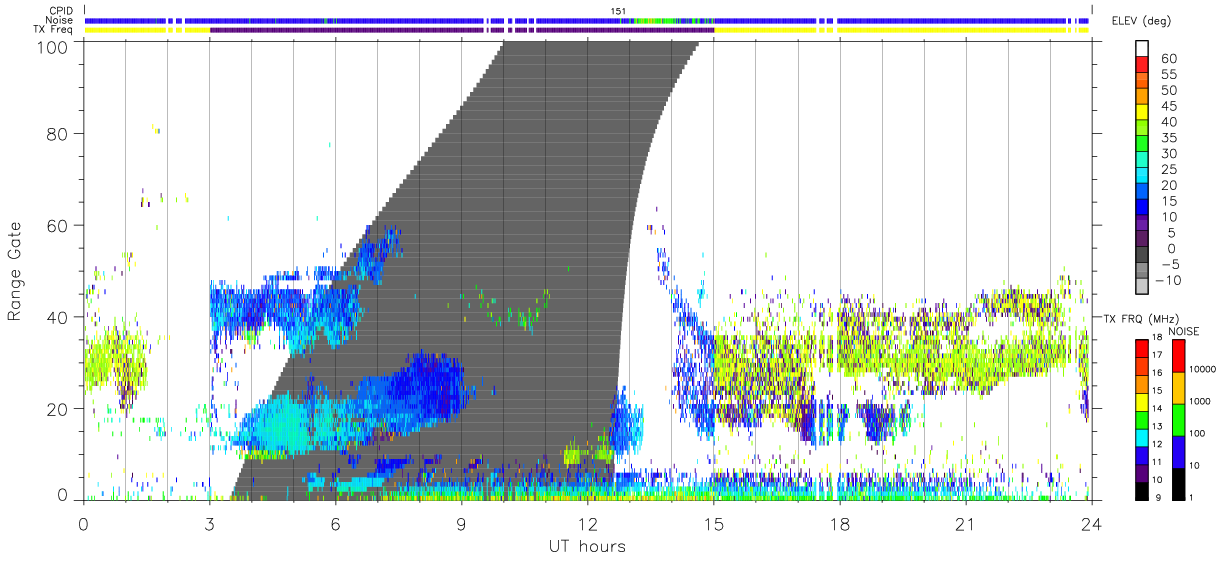Click the '25' label on ELEV colorbar
Screen dimensions: 1228x567
point(1169,169)
